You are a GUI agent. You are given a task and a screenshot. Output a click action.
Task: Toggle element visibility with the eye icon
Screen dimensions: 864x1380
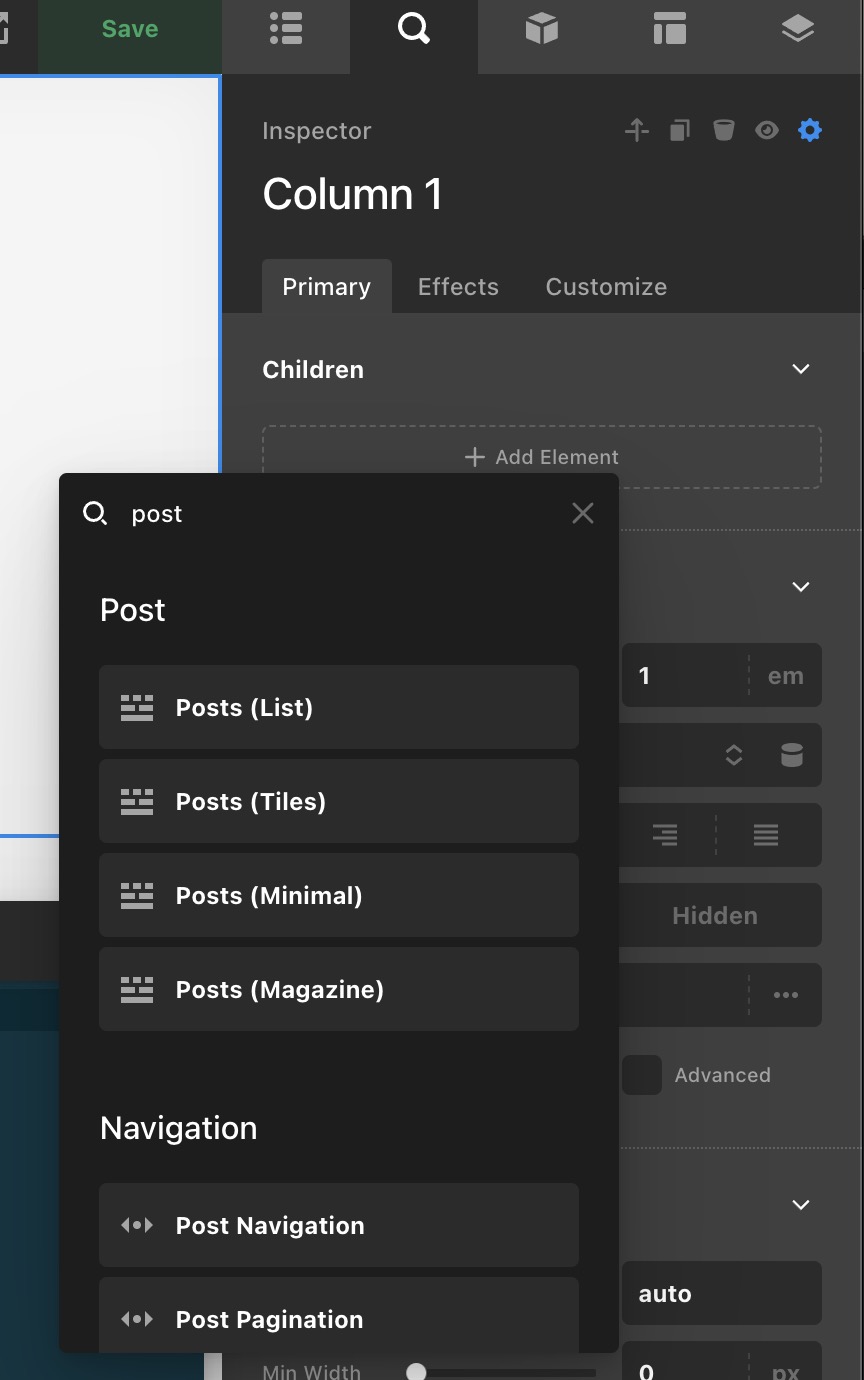click(x=766, y=130)
